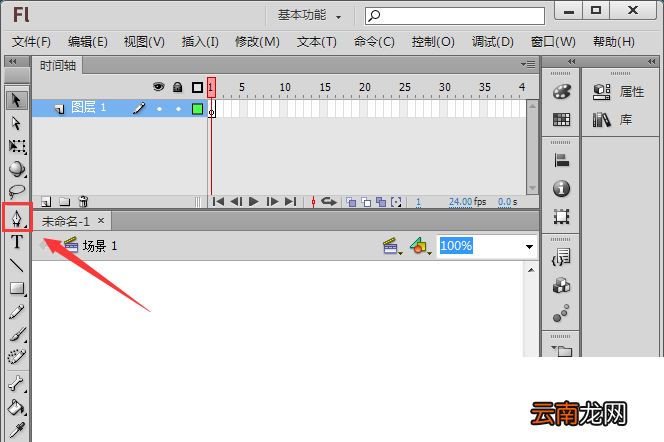Open the 窗口(W) menu
Image resolution: width=664 pixels, height=442 pixels.
(553, 42)
